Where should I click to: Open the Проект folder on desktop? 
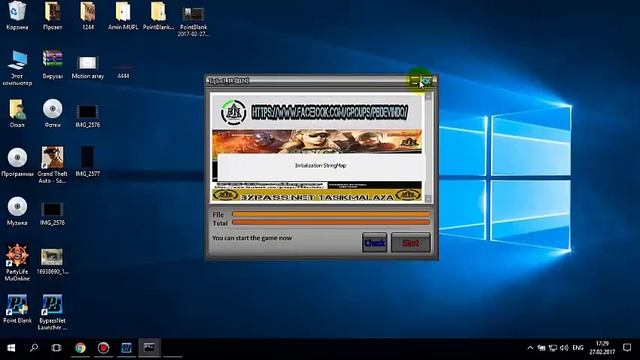(x=53, y=16)
